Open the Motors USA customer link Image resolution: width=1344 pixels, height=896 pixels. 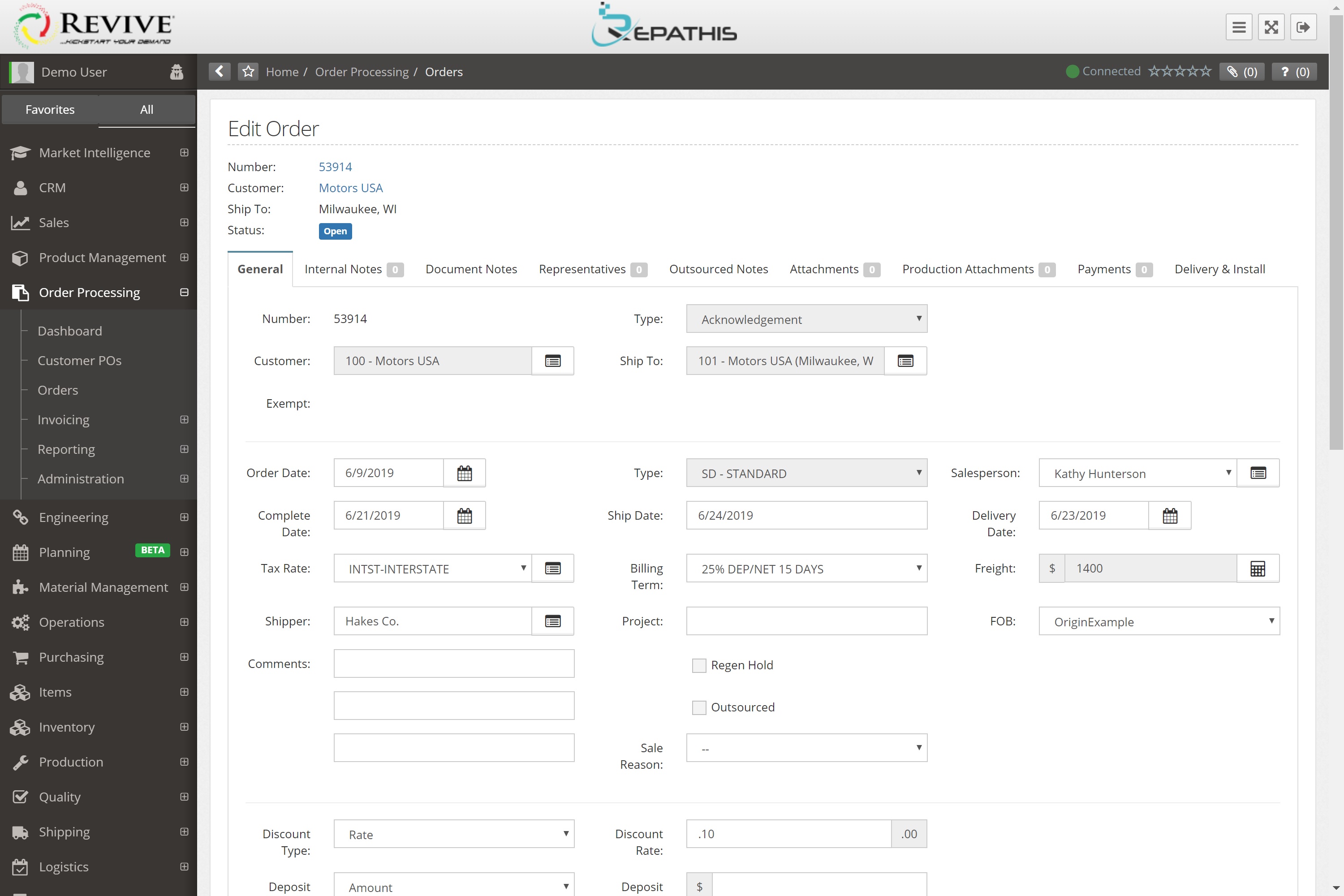[x=350, y=188]
